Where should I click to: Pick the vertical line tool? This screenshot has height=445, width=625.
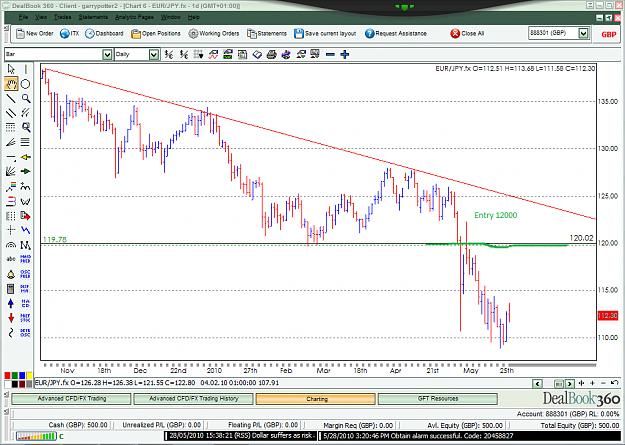pos(26,69)
